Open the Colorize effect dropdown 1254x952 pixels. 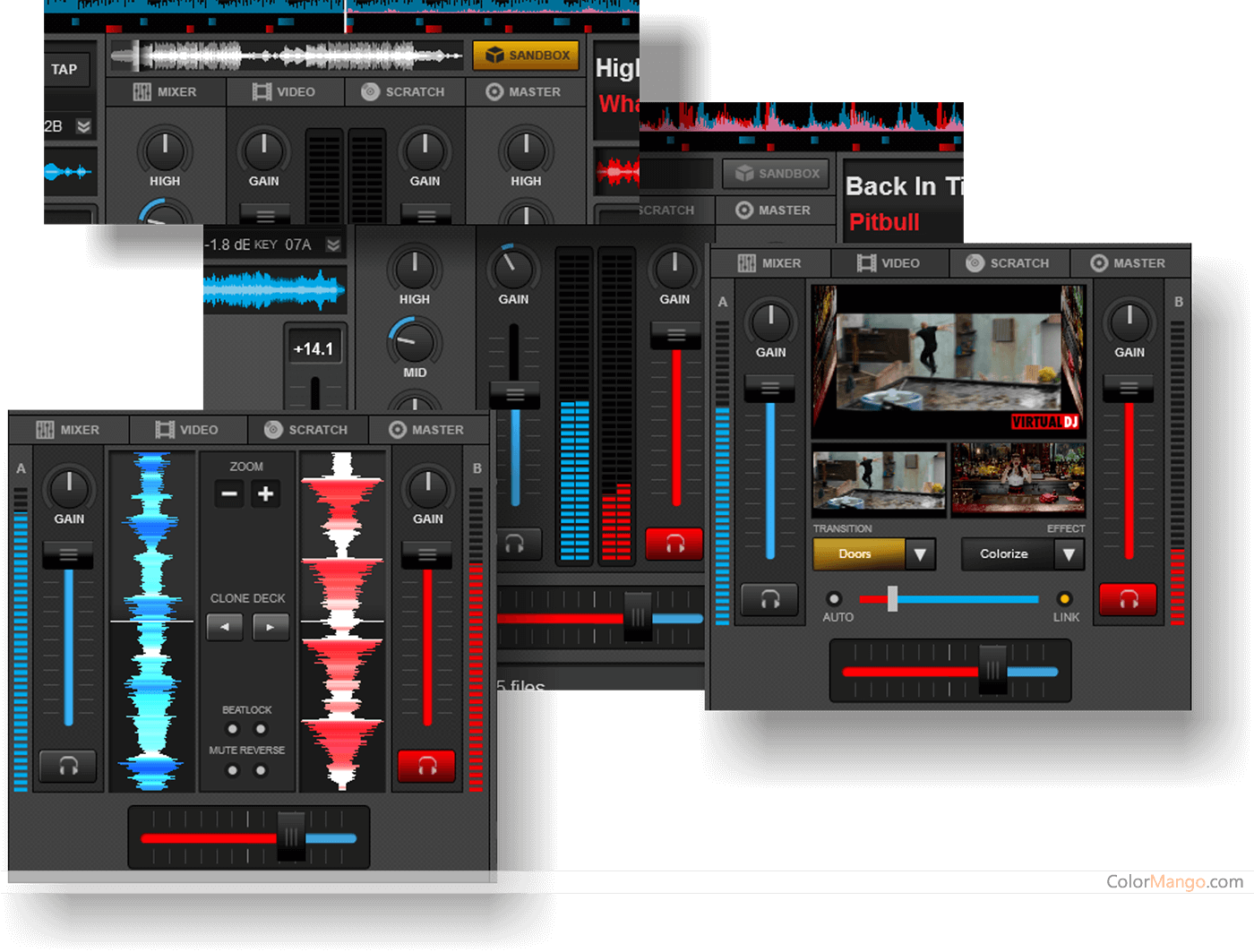tap(1068, 554)
